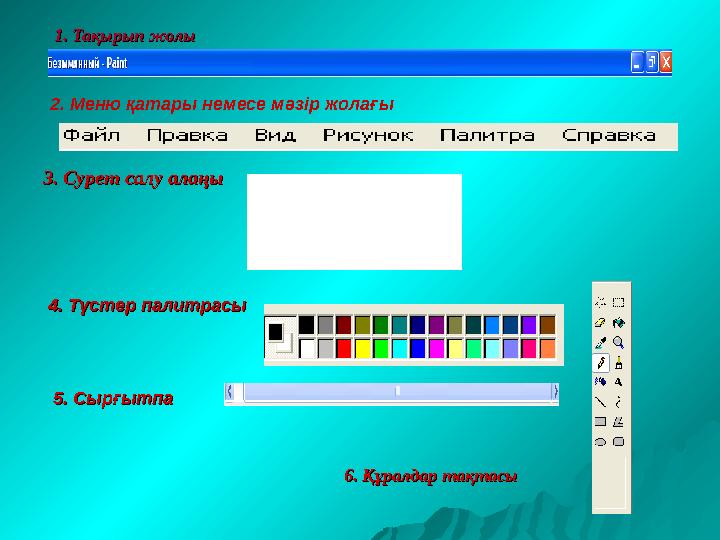Activate the Magnifier tool
720x540 pixels.
[619, 343]
